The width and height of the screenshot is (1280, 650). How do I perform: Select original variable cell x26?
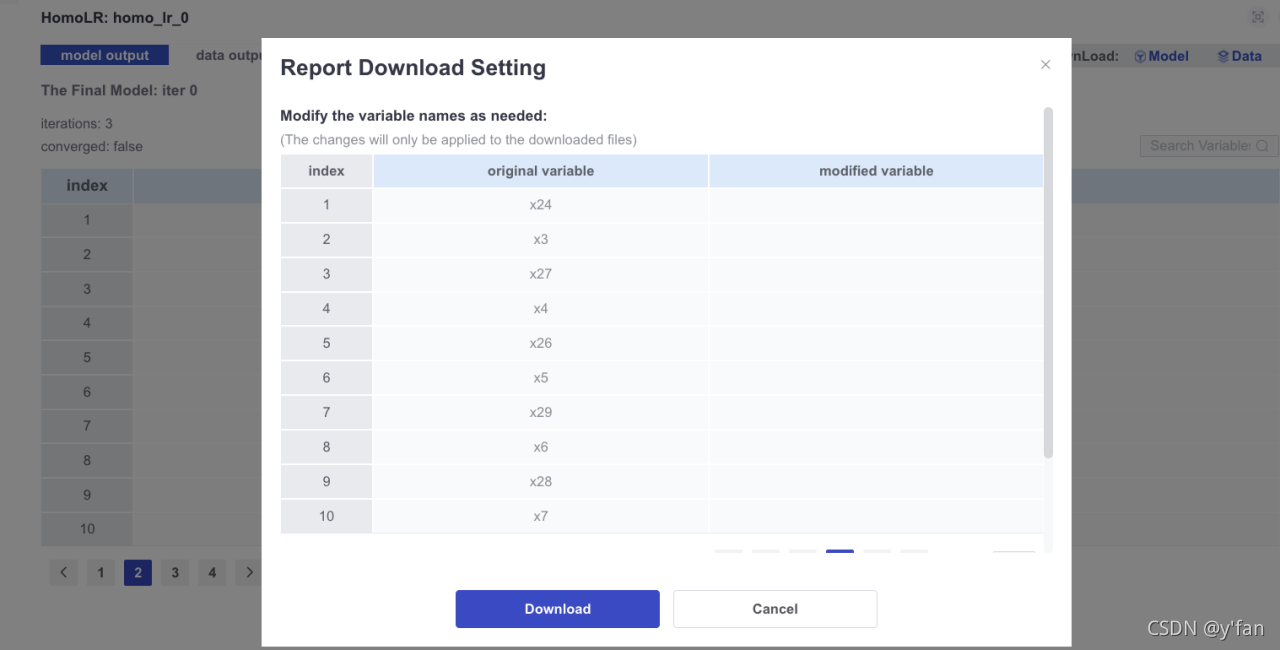point(541,343)
